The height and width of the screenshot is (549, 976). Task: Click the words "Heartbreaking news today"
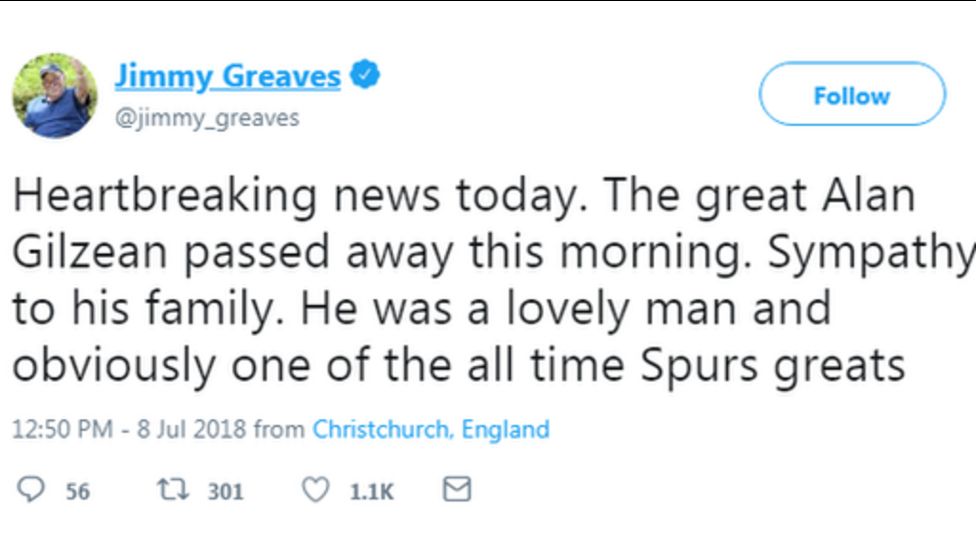pos(225,197)
